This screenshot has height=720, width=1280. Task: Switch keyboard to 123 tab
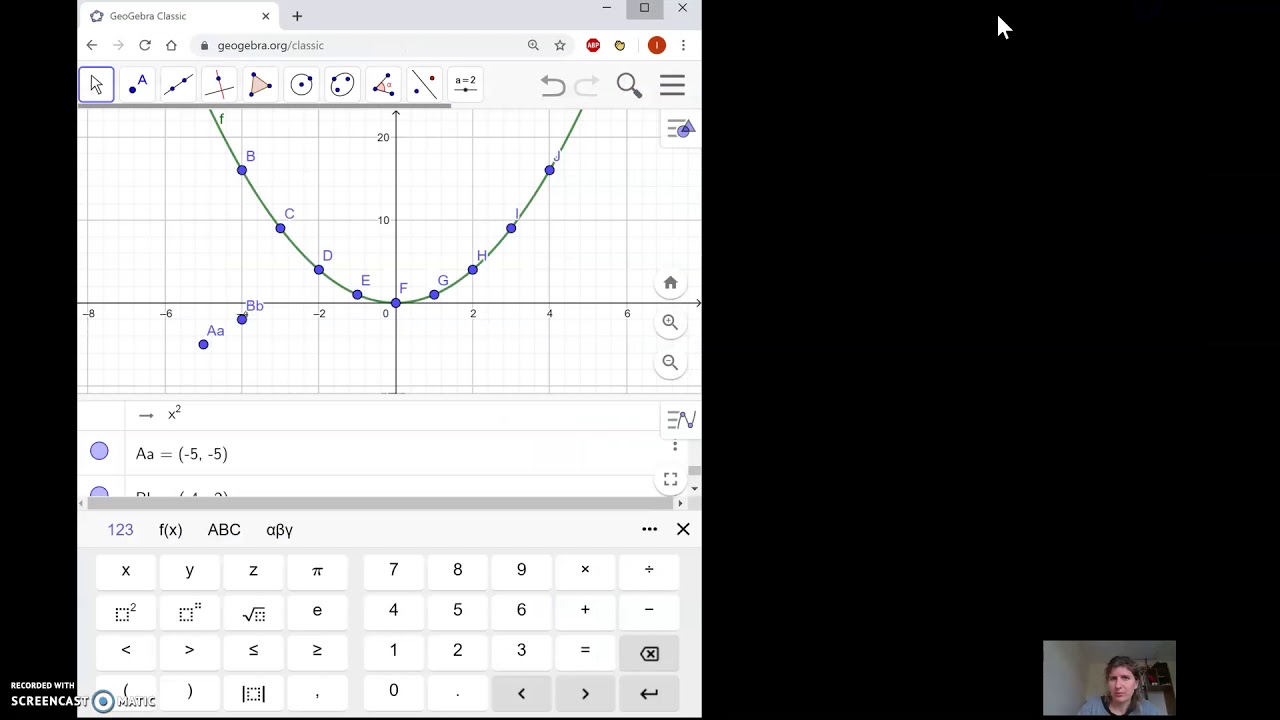pyautogui.click(x=120, y=530)
